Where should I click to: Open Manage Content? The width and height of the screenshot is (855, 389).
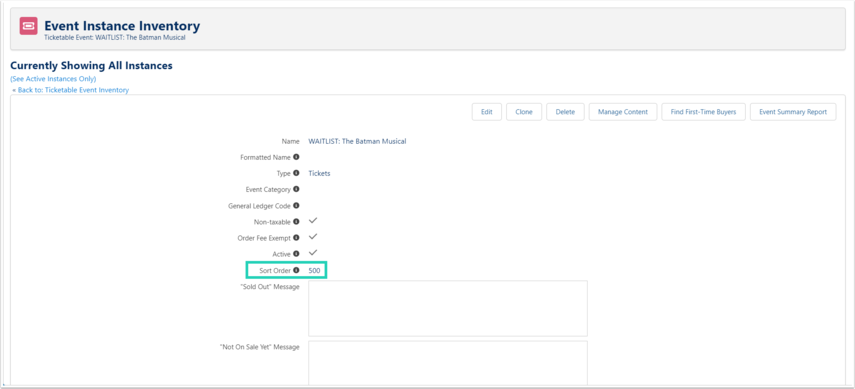click(623, 112)
